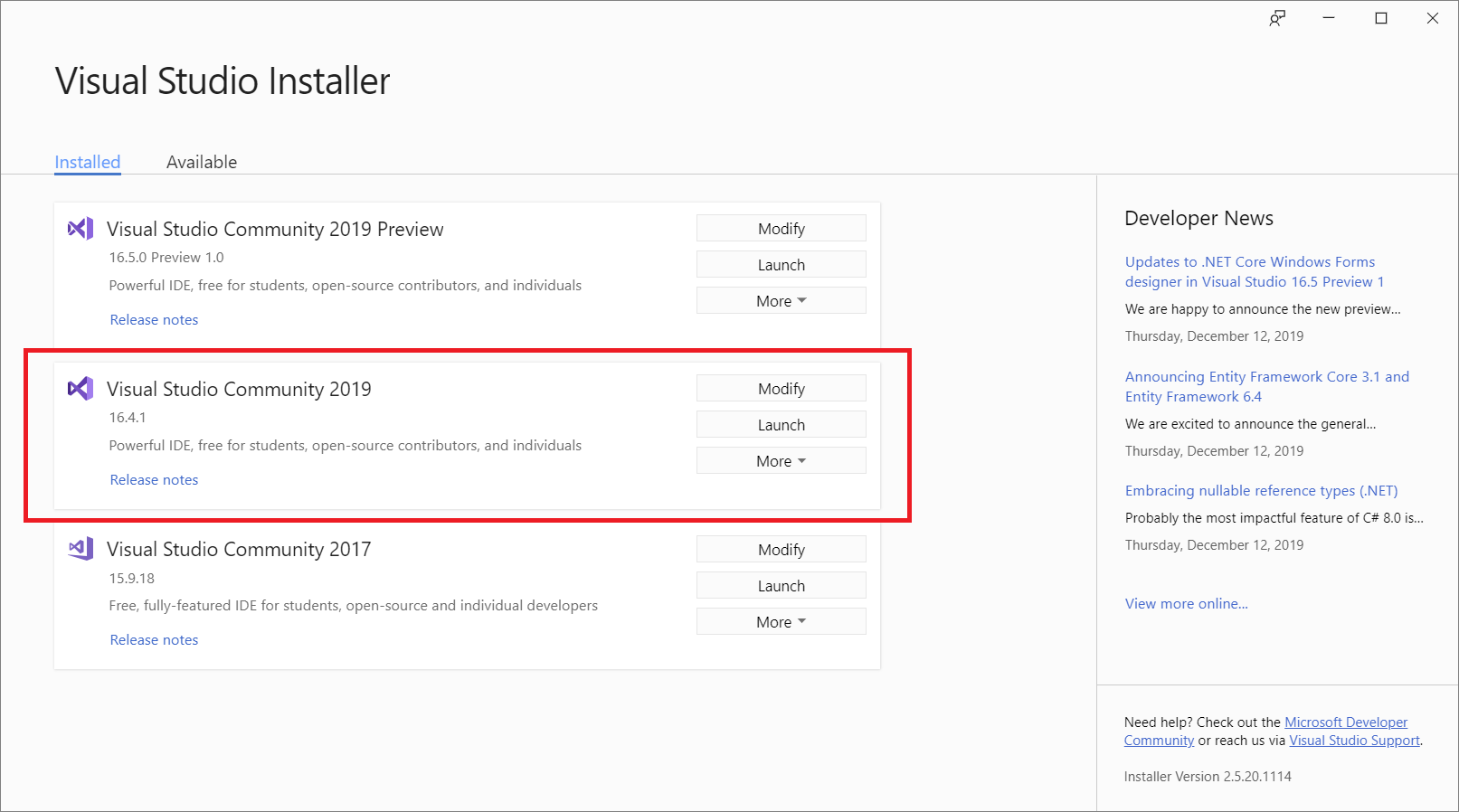Click the Visual Studio Installer heading
The width and height of the screenshot is (1459, 812).
[x=223, y=81]
